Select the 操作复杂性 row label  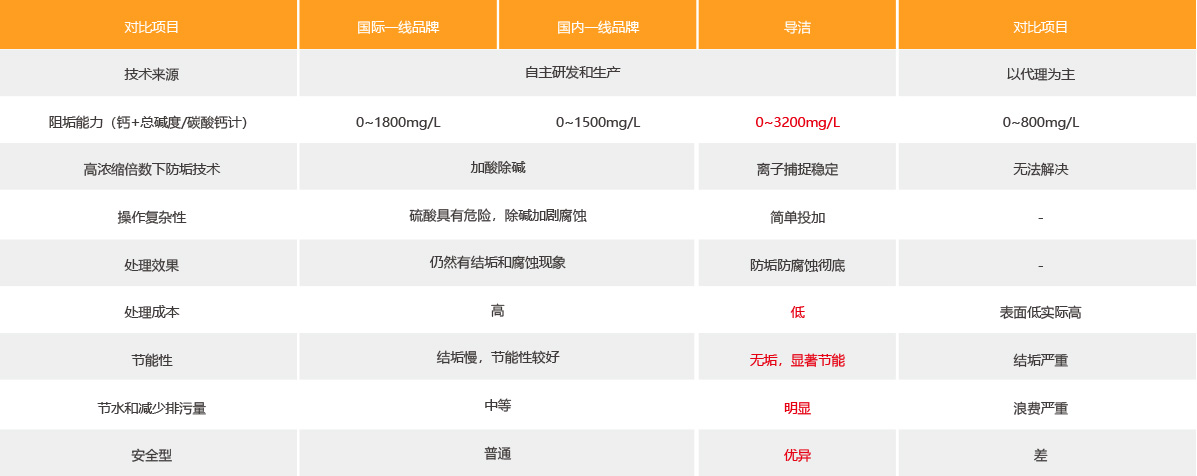click(x=151, y=217)
